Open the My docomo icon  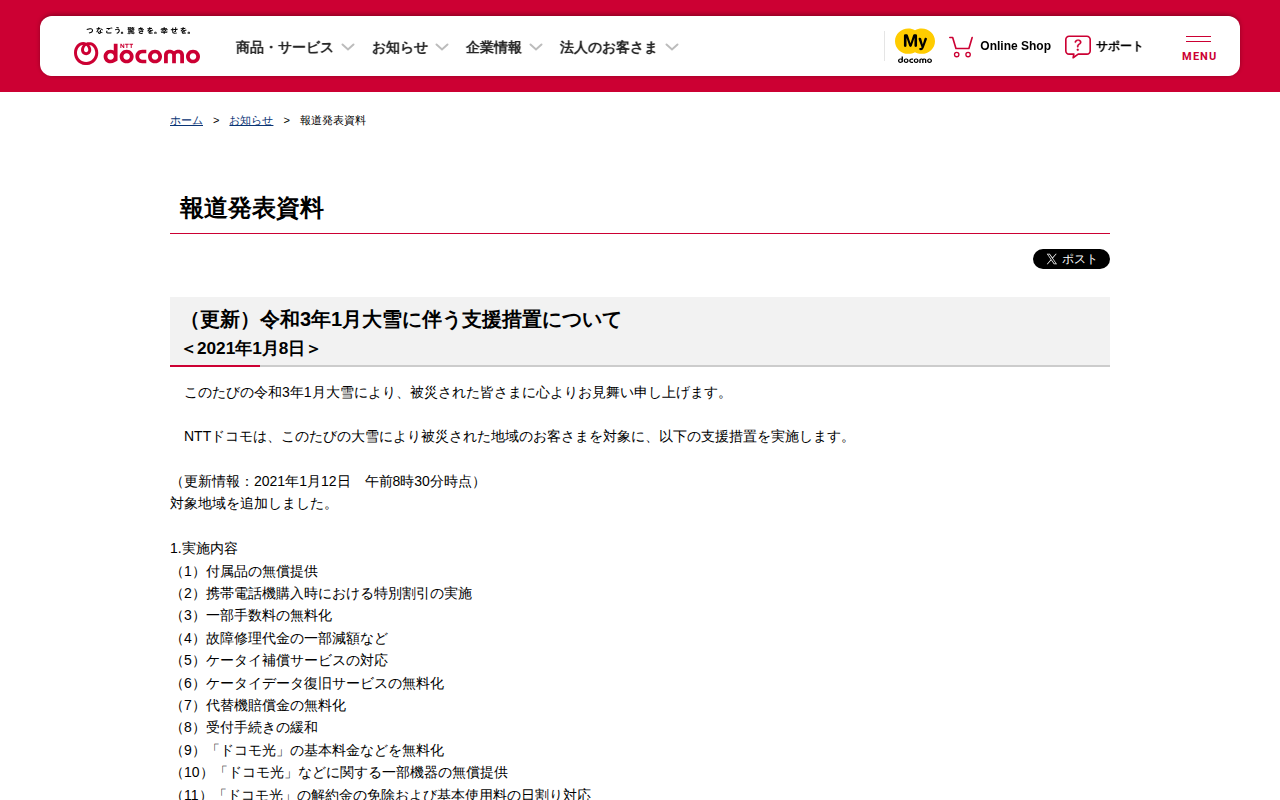click(915, 46)
